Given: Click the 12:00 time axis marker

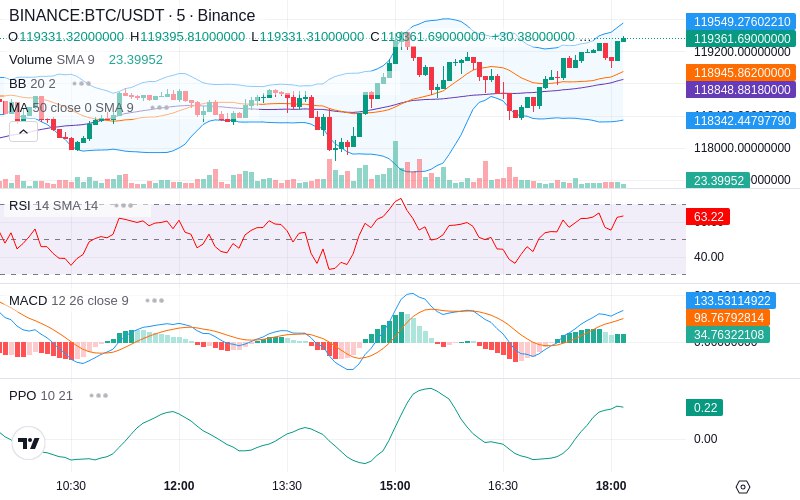Looking at the screenshot, I should click(179, 486).
